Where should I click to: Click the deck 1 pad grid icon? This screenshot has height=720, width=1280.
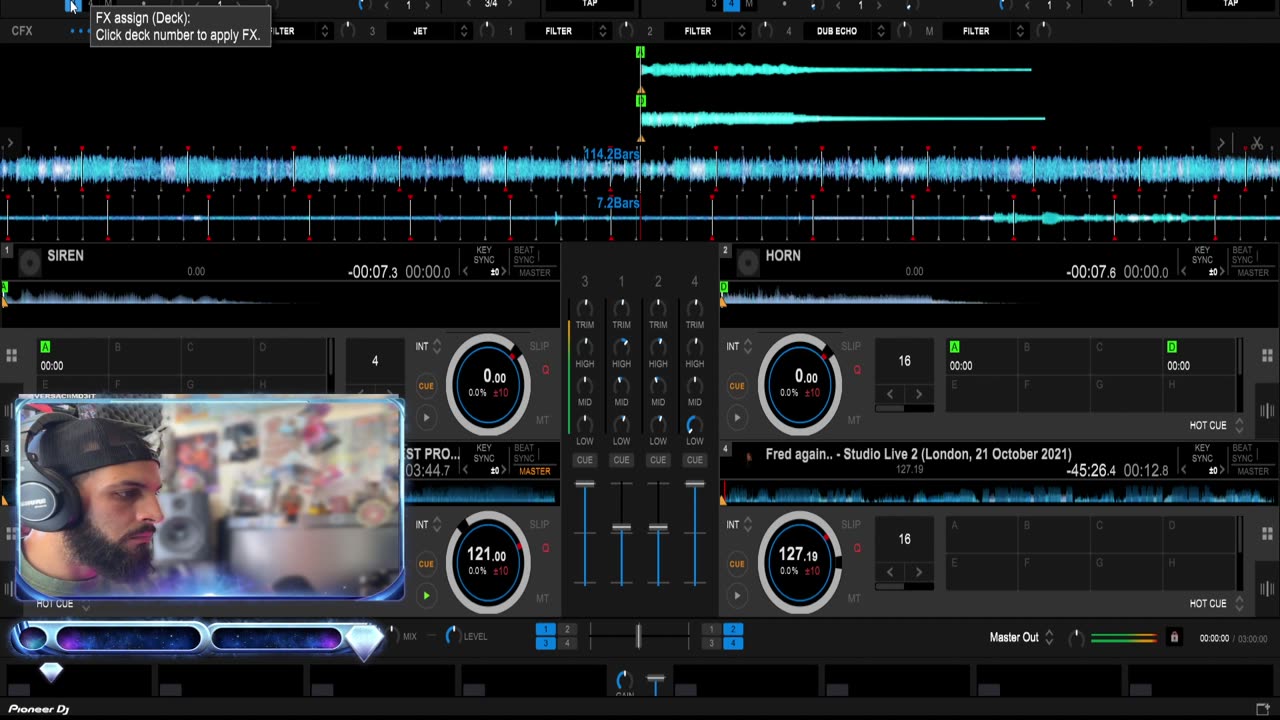[x=11, y=355]
